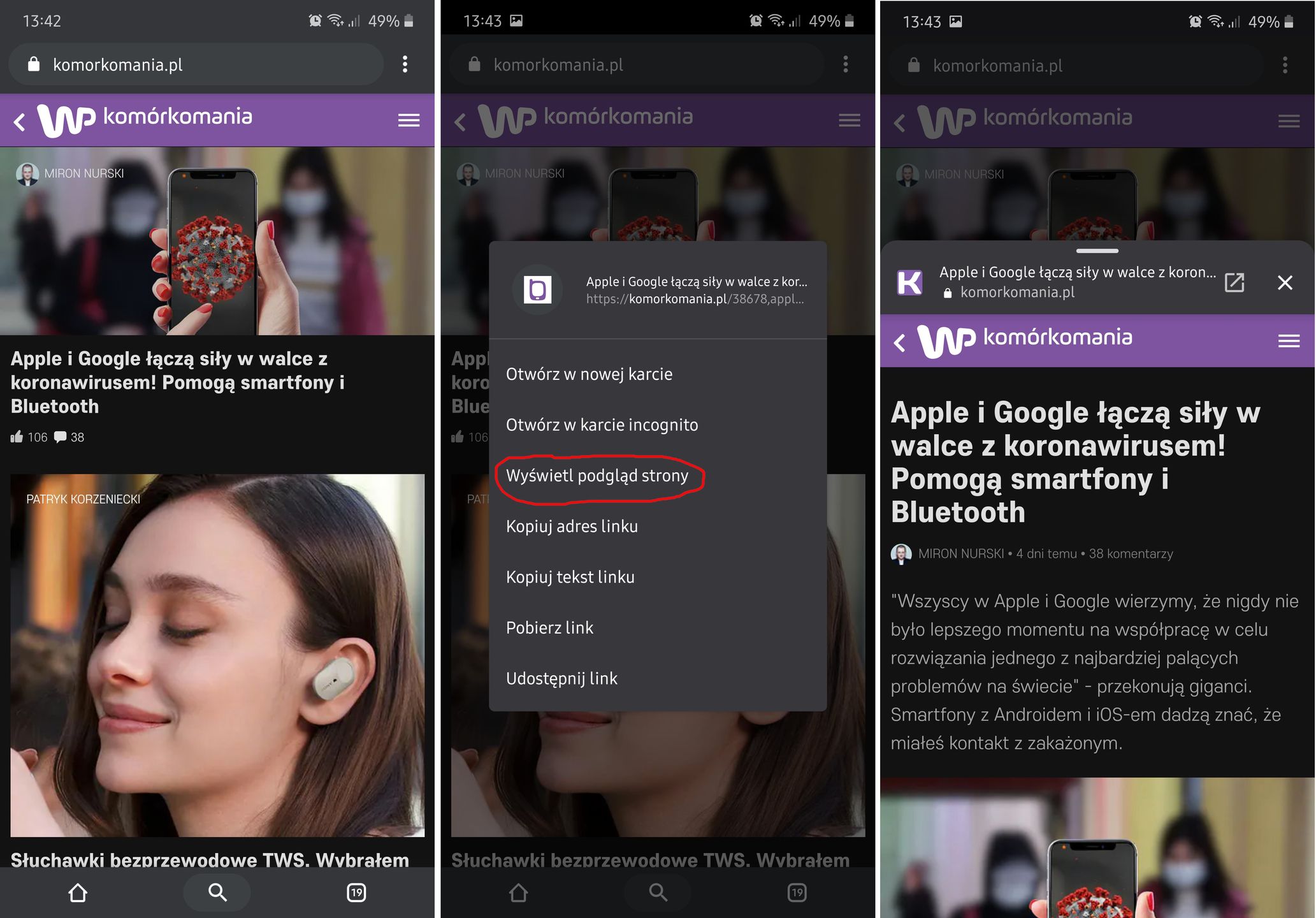Tap Miron Nurski author avatar in left screenshot
This screenshot has width=1316, height=918.
(27, 173)
